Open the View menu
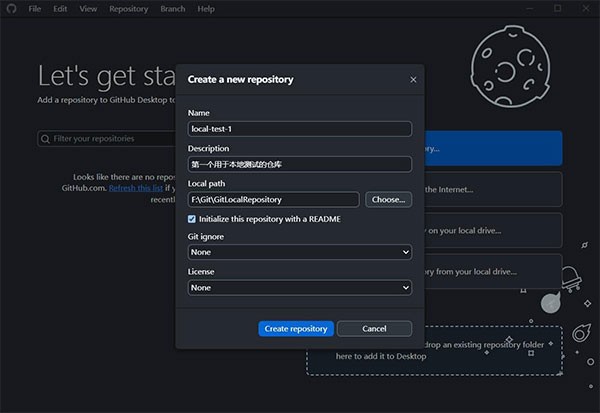The image size is (600, 413). click(x=88, y=9)
